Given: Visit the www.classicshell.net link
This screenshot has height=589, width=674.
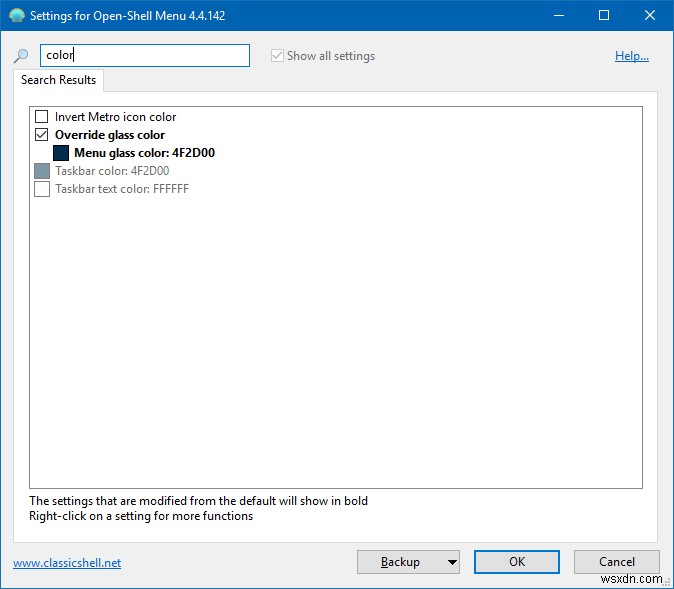Looking at the screenshot, I should click(x=67, y=563).
